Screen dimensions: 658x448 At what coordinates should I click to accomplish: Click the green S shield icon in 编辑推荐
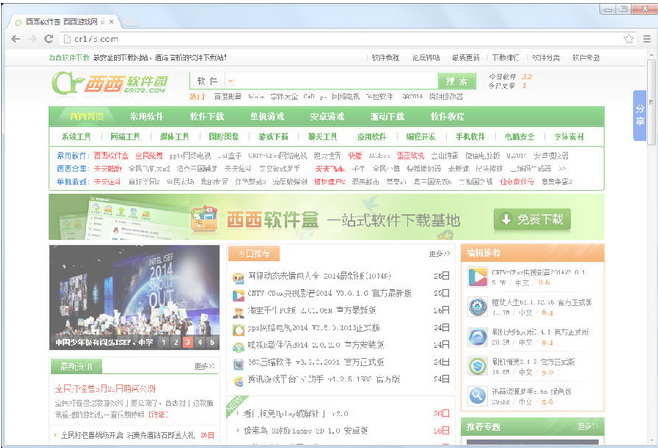coord(478,366)
